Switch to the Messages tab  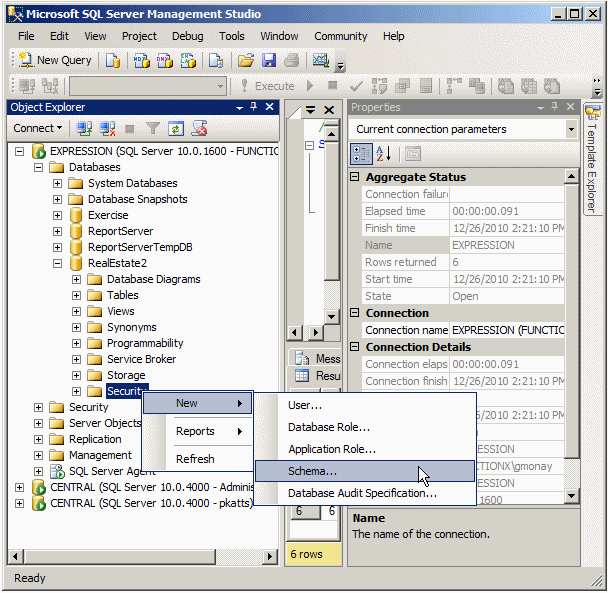coord(317,359)
